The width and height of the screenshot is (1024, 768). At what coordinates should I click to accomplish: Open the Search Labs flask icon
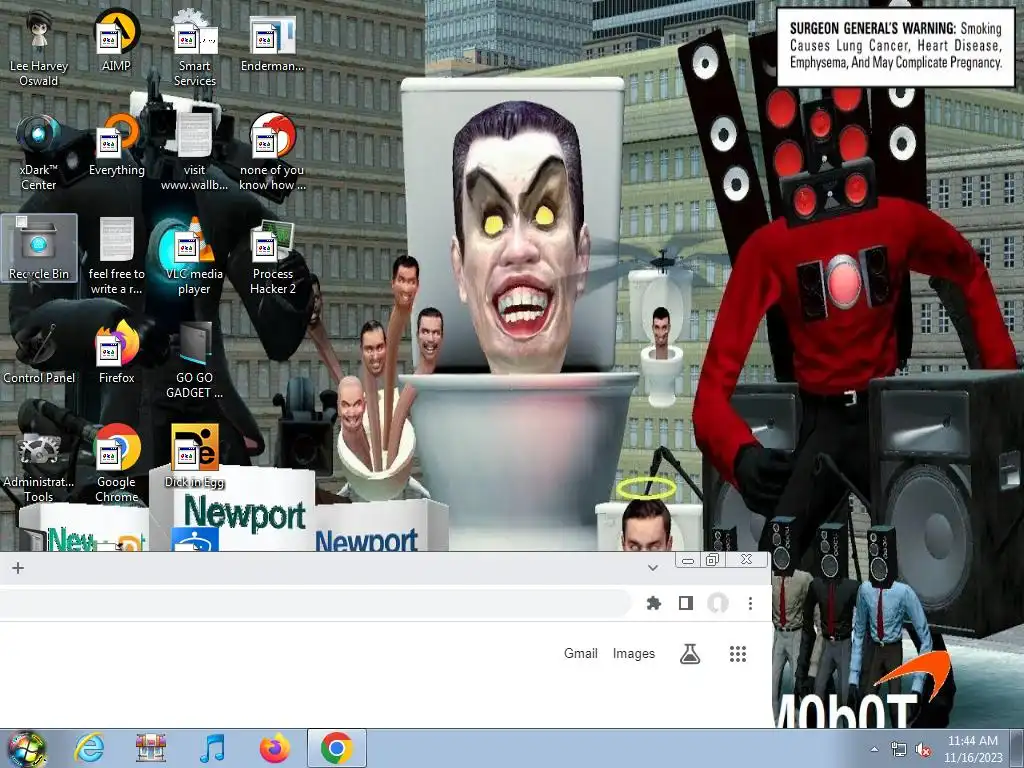click(690, 654)
